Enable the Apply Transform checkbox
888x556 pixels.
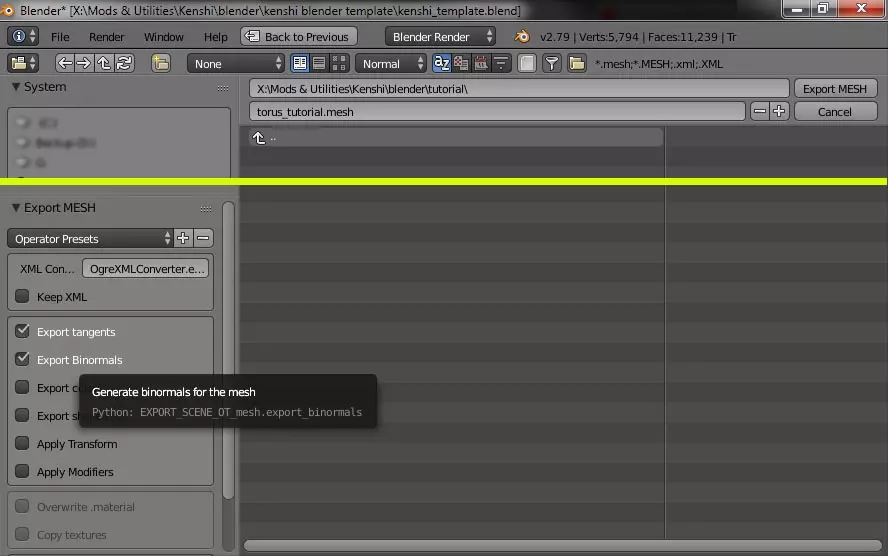coord(23,443)
